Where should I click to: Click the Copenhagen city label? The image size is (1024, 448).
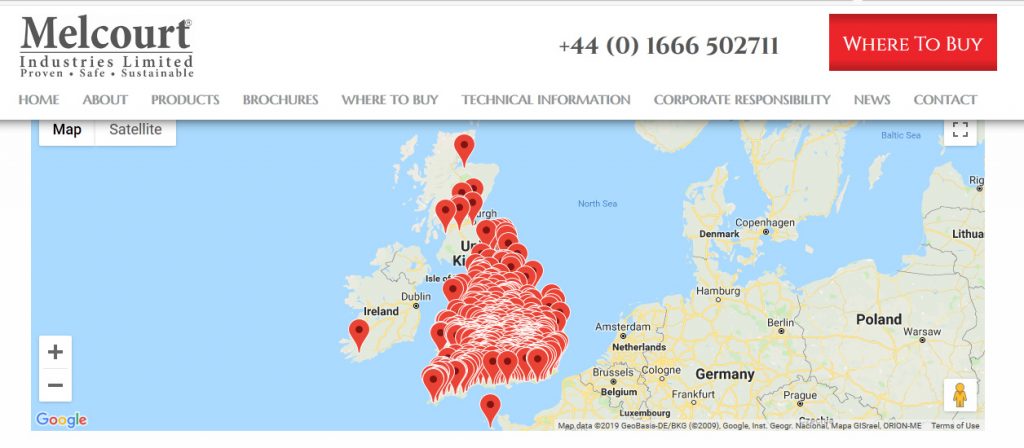pos(765,223)
